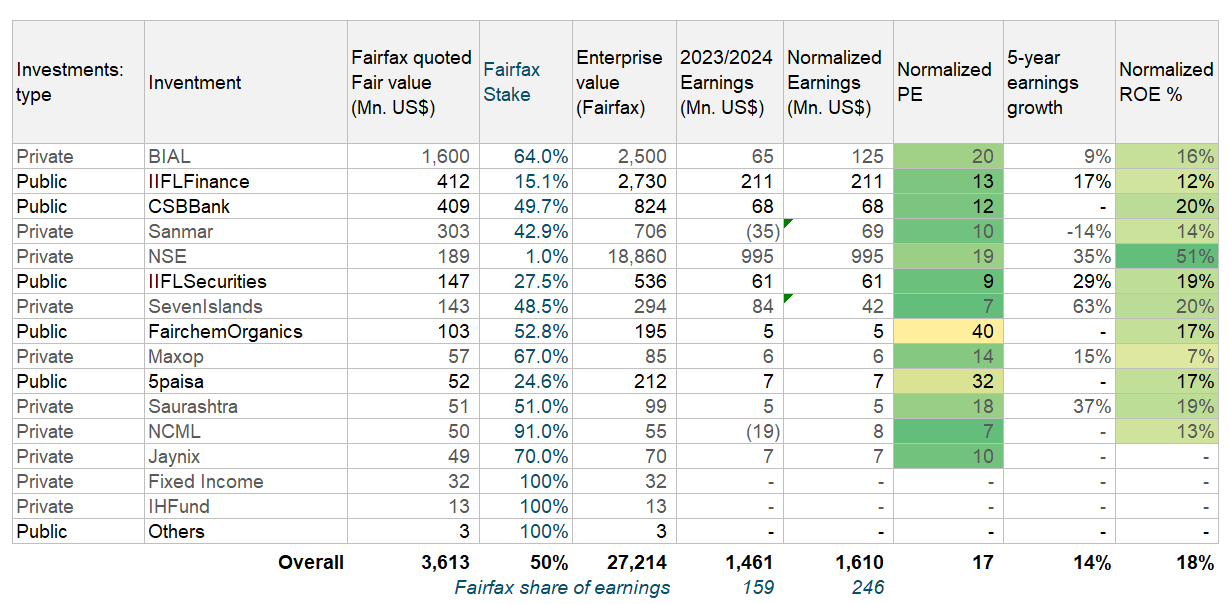The width and height of the screenshot is (1229, 604).
Task: Click the FairchemOrganics cell
Action: pos(245,331)
